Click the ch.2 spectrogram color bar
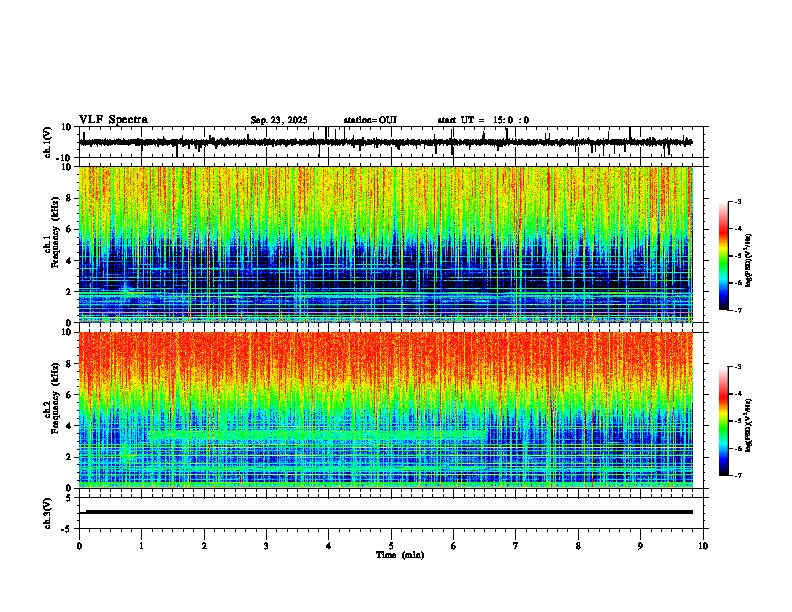Screen dimensions: 792x612 point(724,421)
